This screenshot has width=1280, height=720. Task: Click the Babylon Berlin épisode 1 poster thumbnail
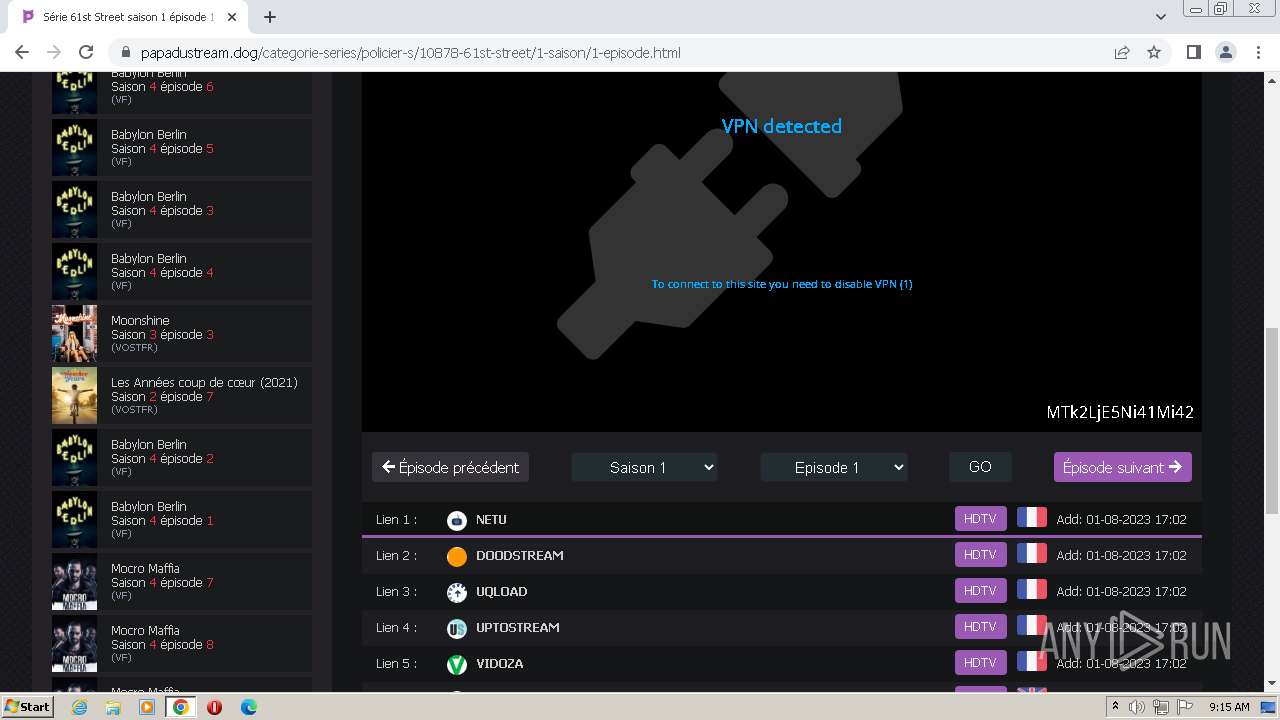coord(75,520)
